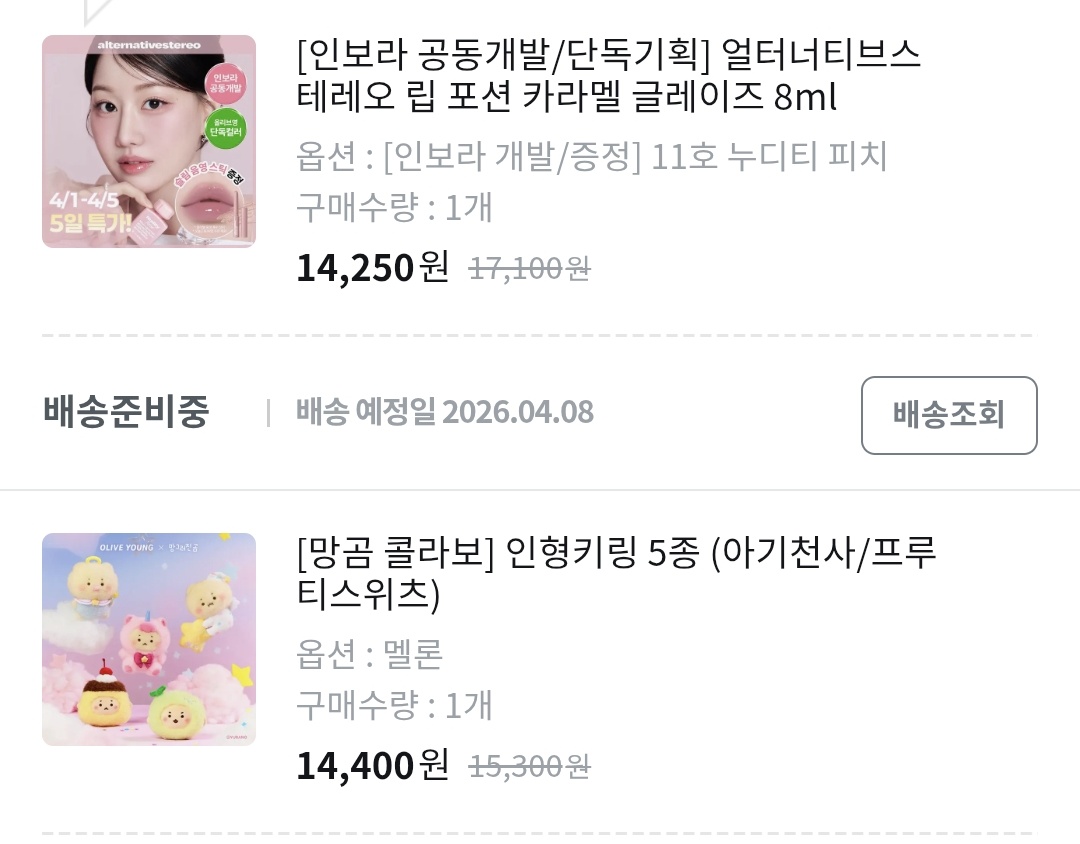Click the green 단독컬러 badge on thumbnail
This screenshot has width=1080, height=844.
pos(225,127)
